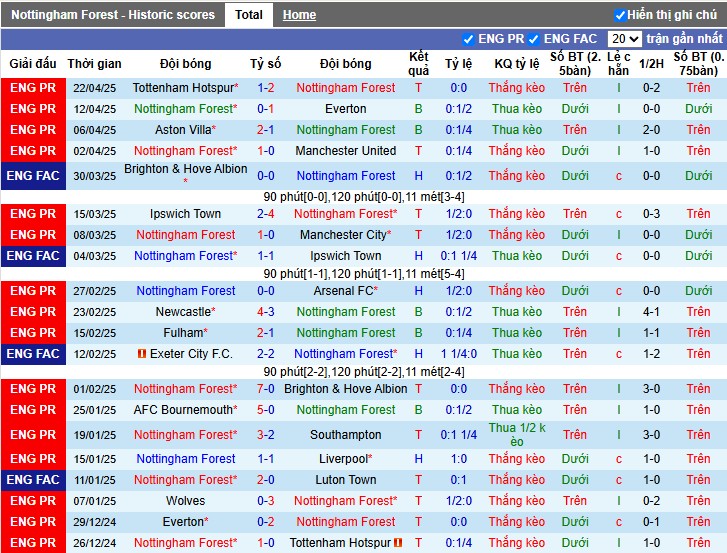This screenshot has width=727, height=553.
Task: Click Everton team name dated 29/12/24
Action: (x=185, y=521)
